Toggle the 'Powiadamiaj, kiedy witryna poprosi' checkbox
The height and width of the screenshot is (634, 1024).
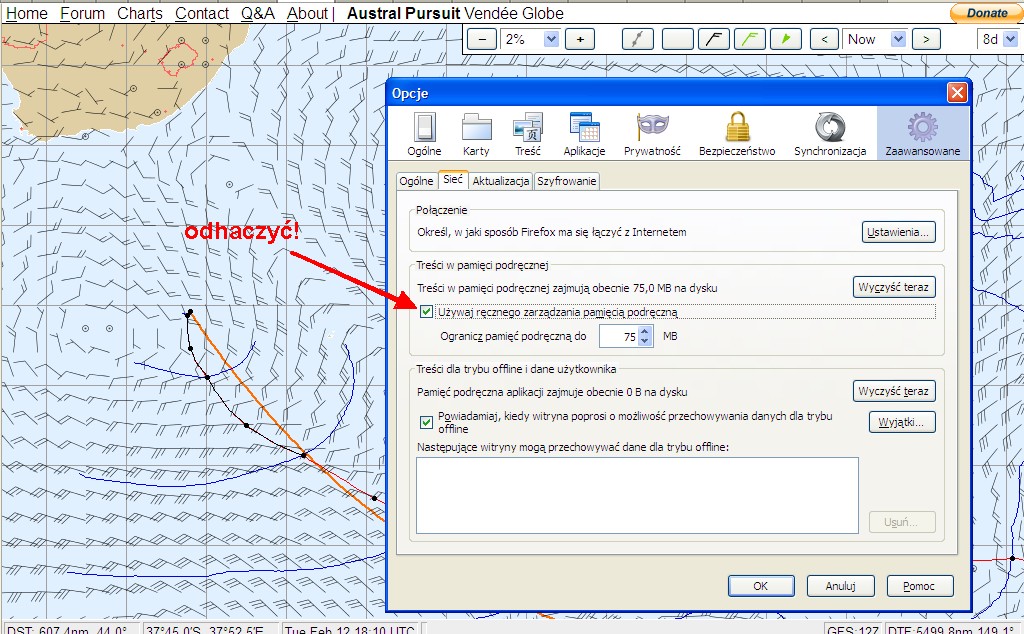(427, 421)
